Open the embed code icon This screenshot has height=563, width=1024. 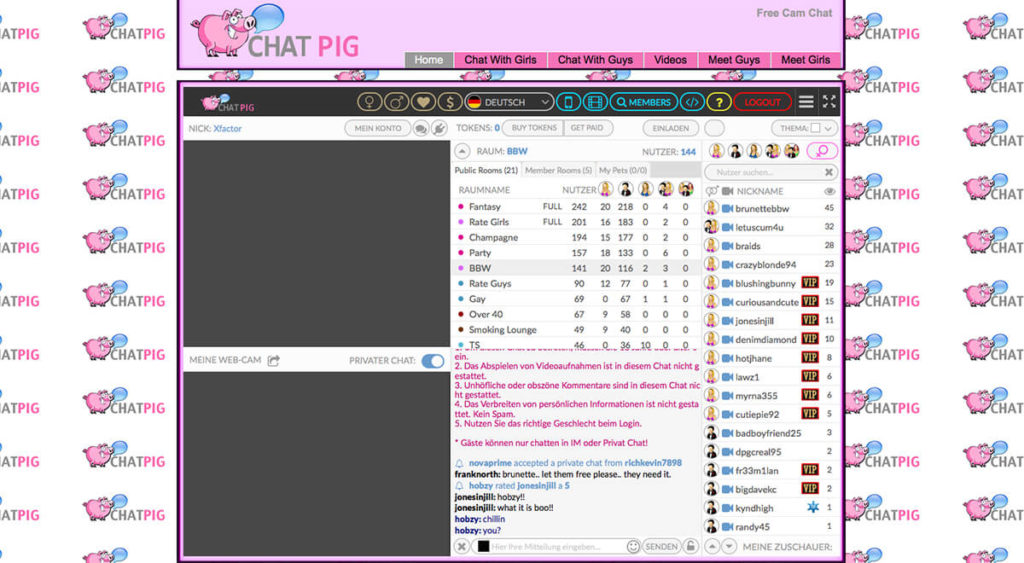[692, 102]
